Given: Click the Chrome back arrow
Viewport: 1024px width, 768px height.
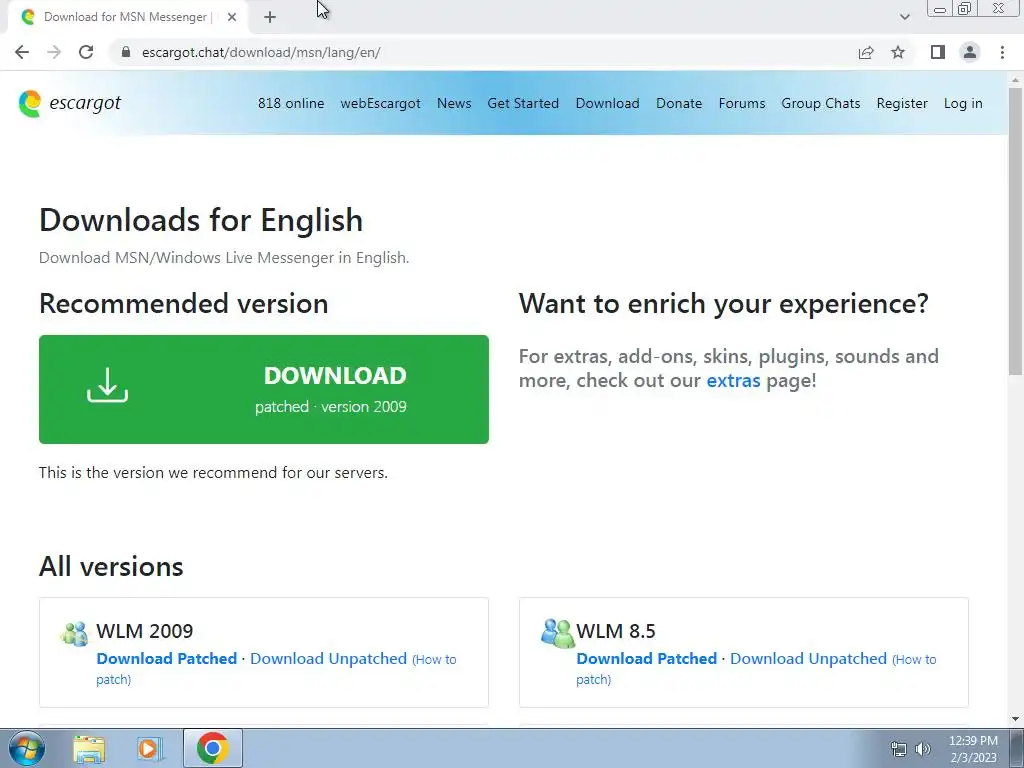Looking at the screenshot, I should pyautogui.click(x=22, y=52).
